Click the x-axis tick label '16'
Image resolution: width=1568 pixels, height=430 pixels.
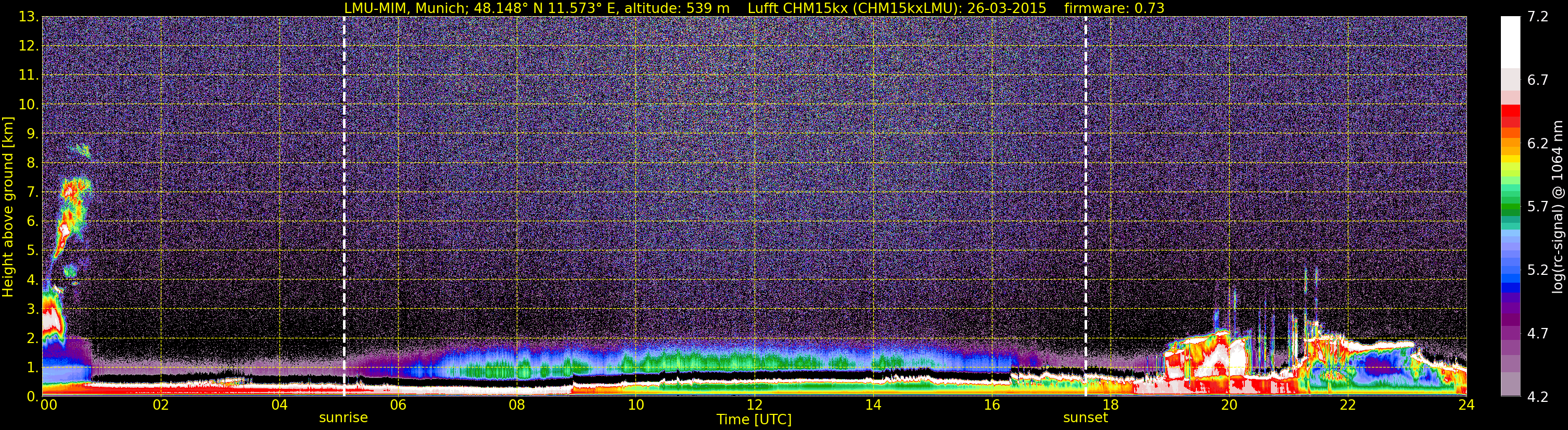[x=991, y=405]
